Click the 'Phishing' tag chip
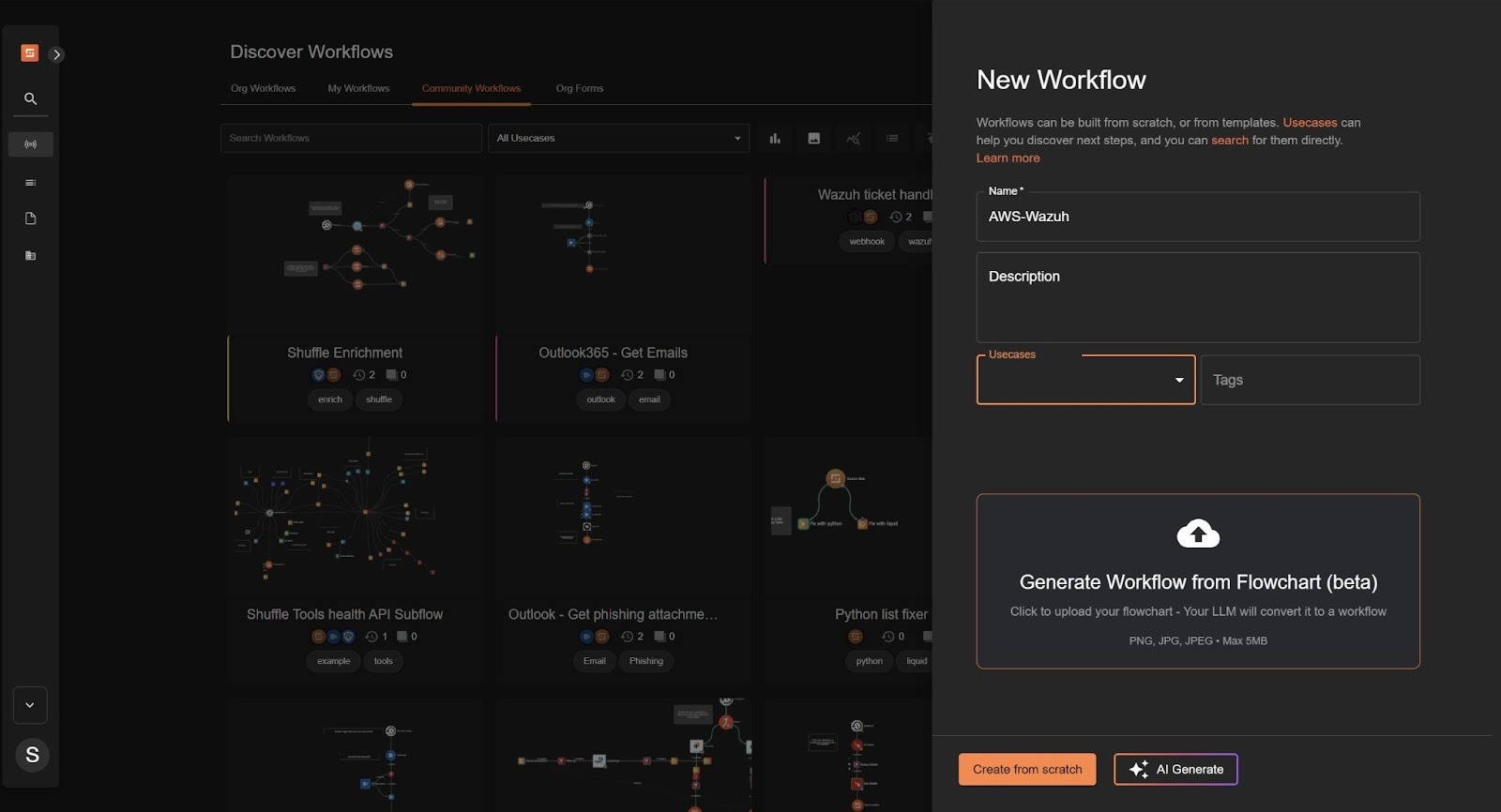 tap(645, 661)
